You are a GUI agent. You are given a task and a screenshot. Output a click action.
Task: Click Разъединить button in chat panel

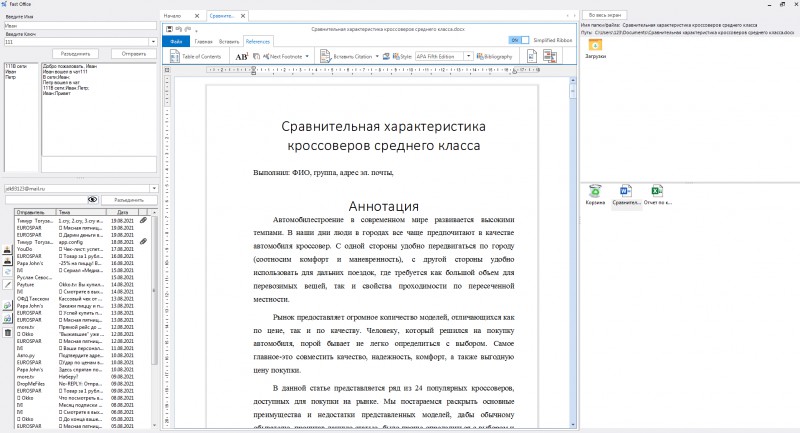[76, 54]
